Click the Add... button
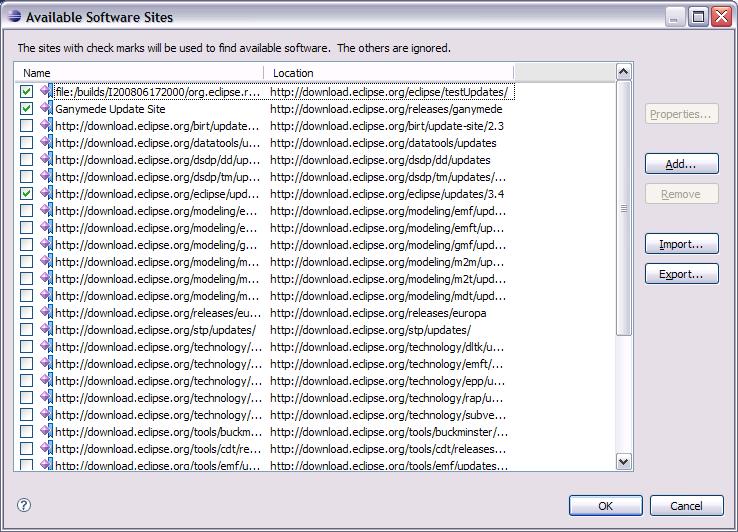The image size is (738, 532). pyautogui.click(x=682, y=164)
